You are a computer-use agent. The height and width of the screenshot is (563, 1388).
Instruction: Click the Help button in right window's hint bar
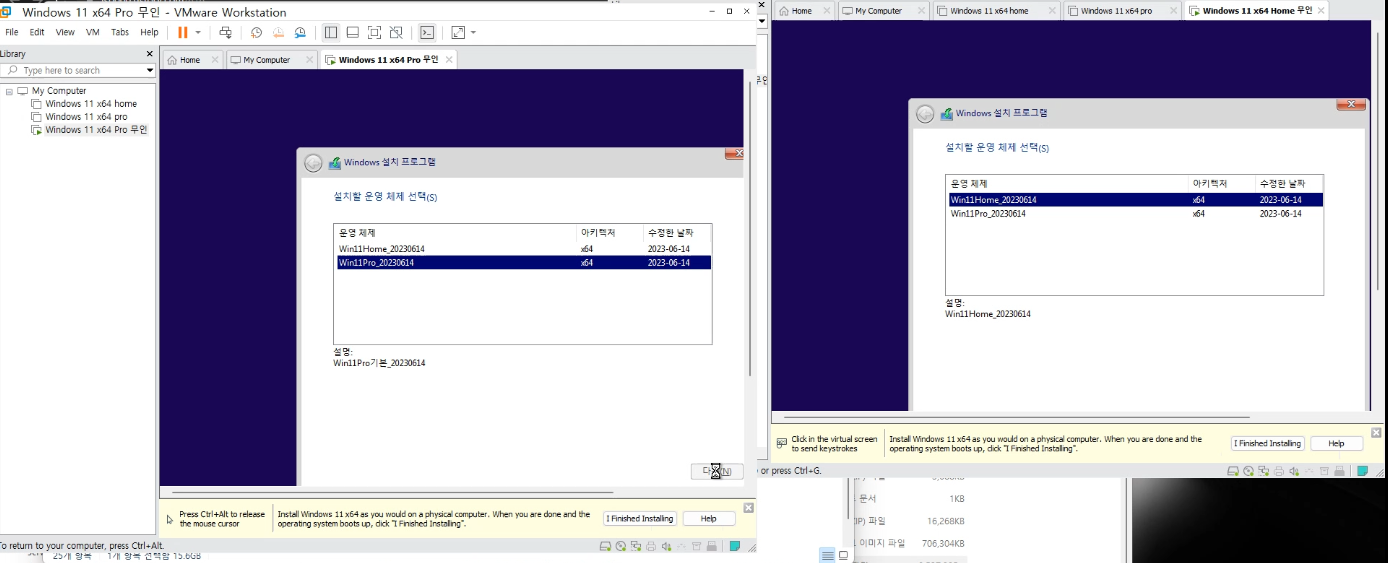tap(1336, 443)
